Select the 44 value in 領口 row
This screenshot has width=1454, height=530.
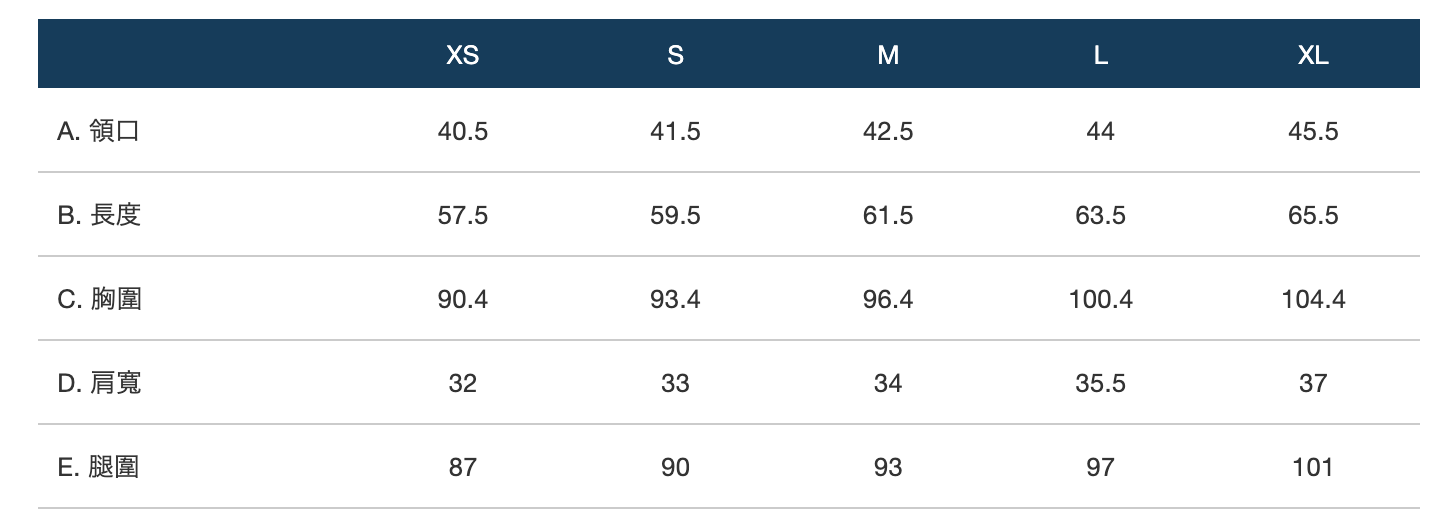click(x=1100, y=131)
